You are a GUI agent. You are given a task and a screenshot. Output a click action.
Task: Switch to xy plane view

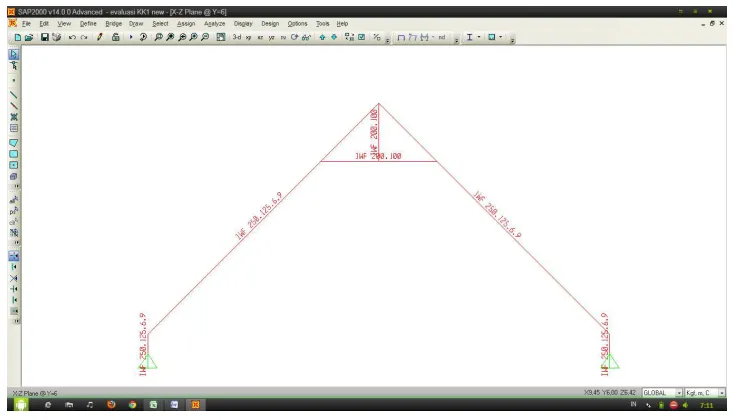point(248,37)
